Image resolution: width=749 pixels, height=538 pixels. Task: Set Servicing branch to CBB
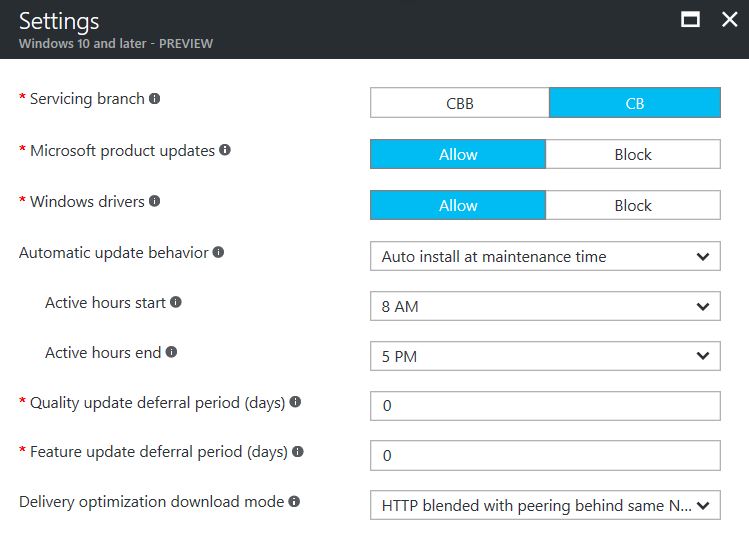point(460,103)
